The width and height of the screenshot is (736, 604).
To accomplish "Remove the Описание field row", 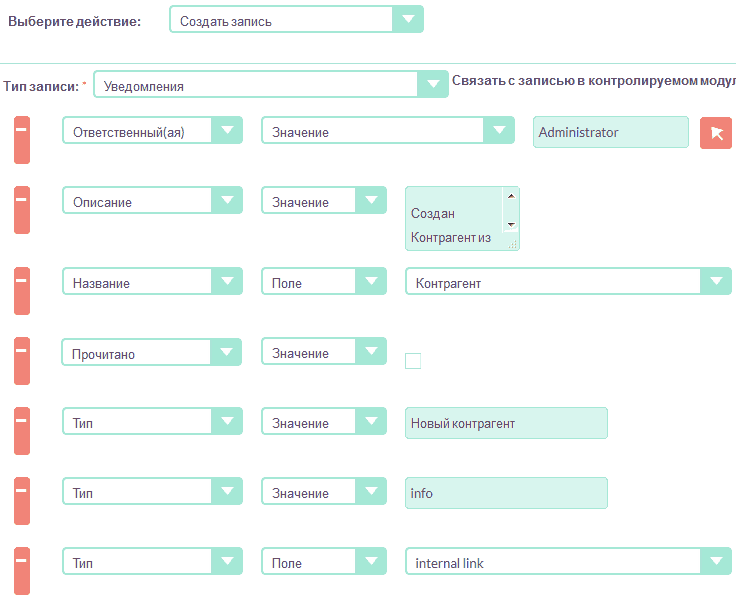I will 21,209.
